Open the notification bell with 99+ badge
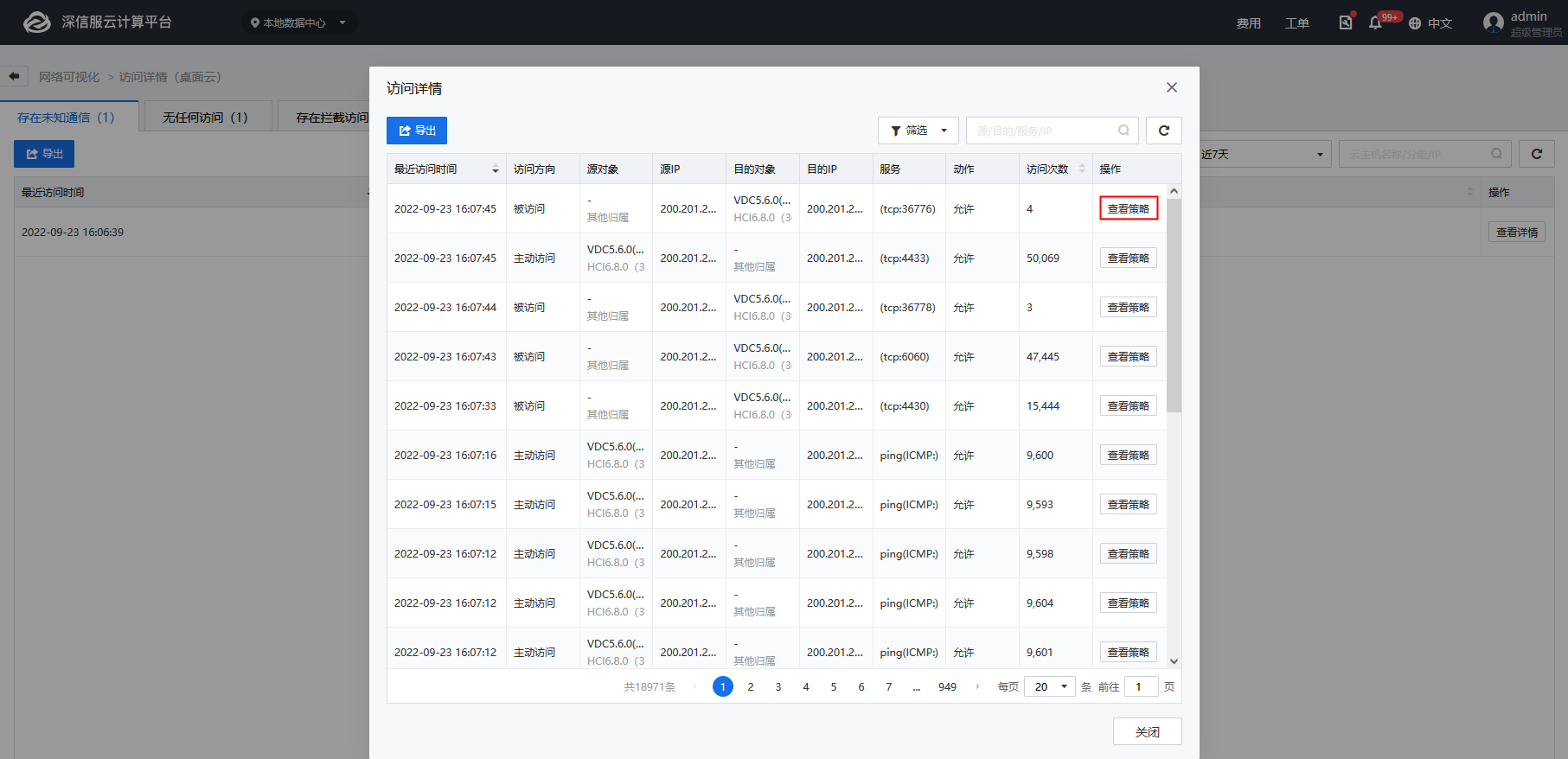Viewport: 1568px width, 759px height. 1375,22
